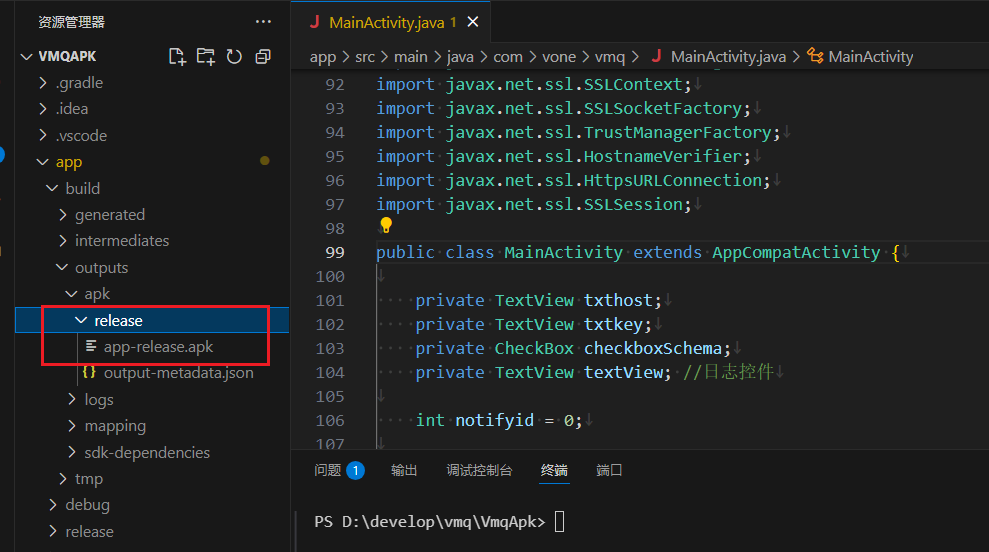Screen dimensions: 989x552
Task: Refresh the explorer file tree
Action: click(x=234, y=57)
